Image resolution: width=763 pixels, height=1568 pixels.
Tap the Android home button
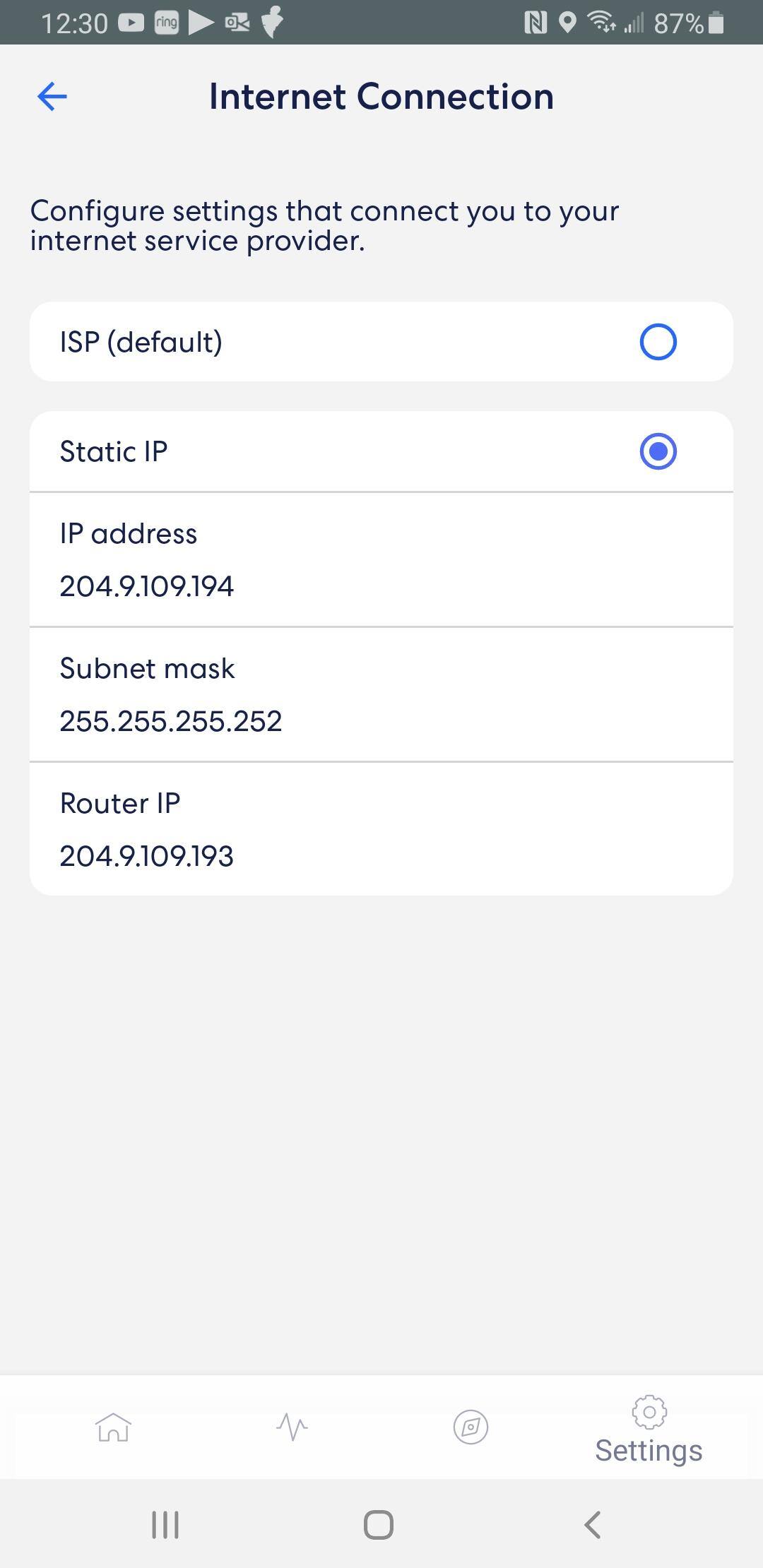[379, 1524]
